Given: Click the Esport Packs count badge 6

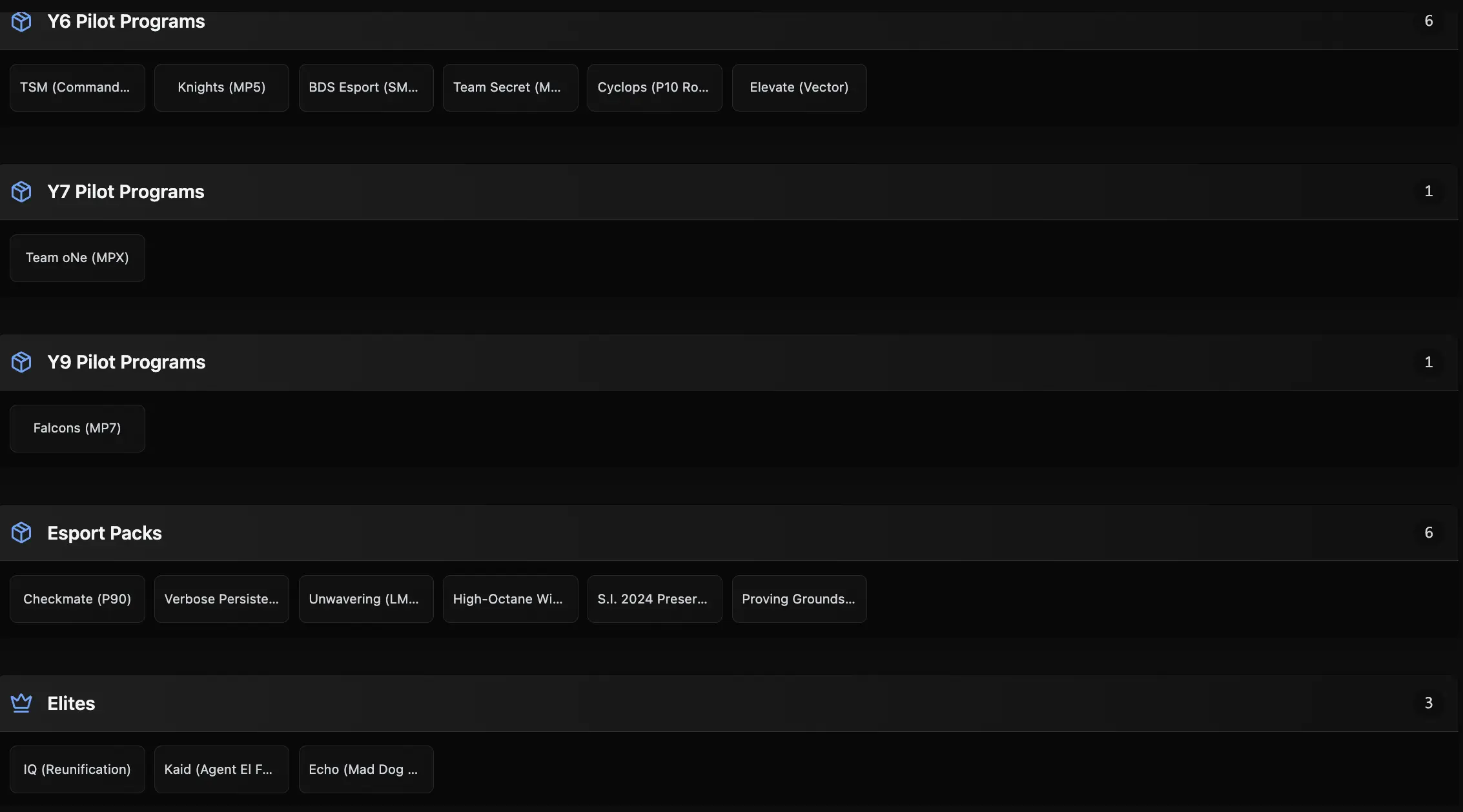Looking at the screenshot, I should coord(1428,533).
